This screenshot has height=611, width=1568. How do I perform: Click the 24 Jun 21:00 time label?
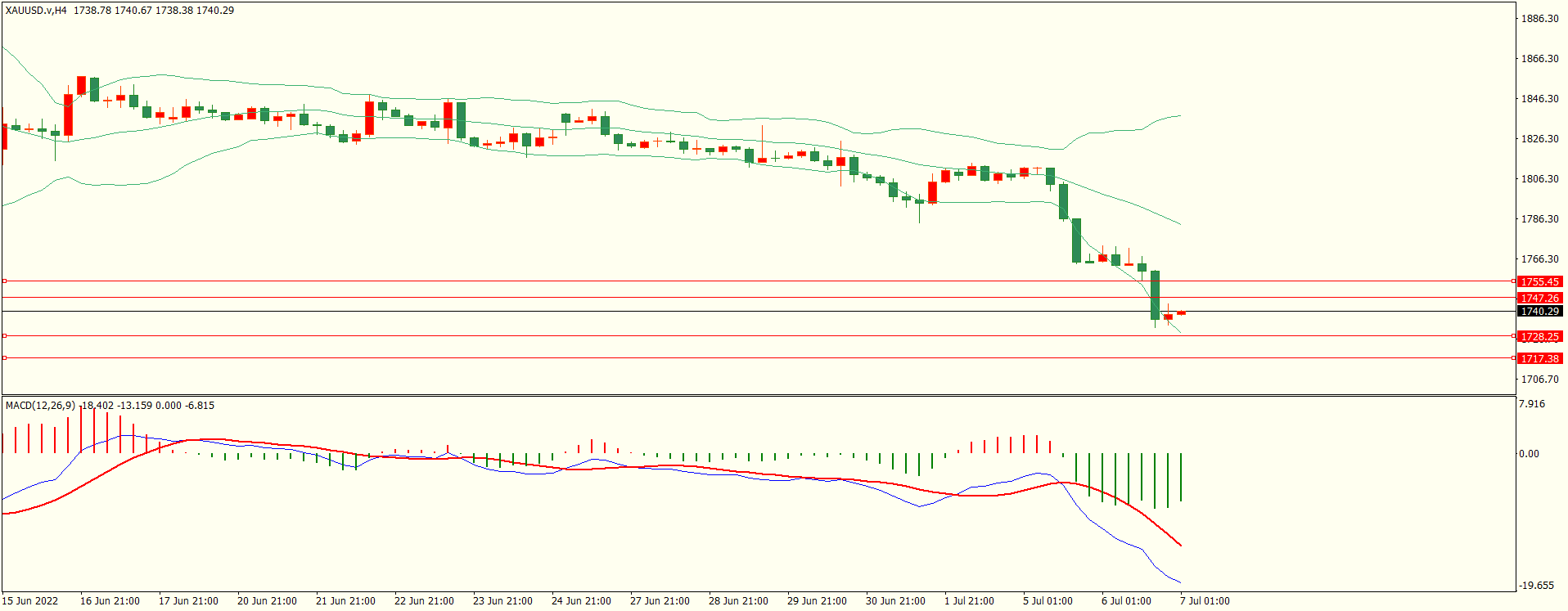pyautogui.click(x=581, y=601)
